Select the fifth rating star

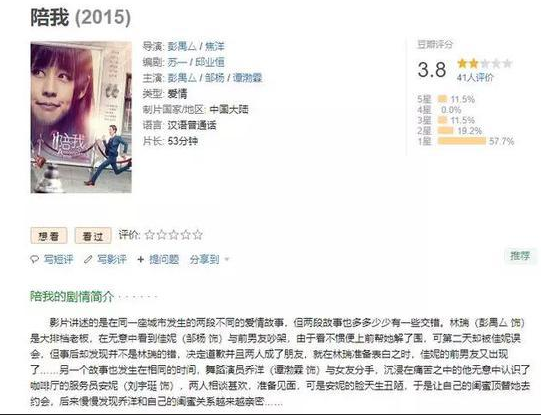[x=197, y=235]
